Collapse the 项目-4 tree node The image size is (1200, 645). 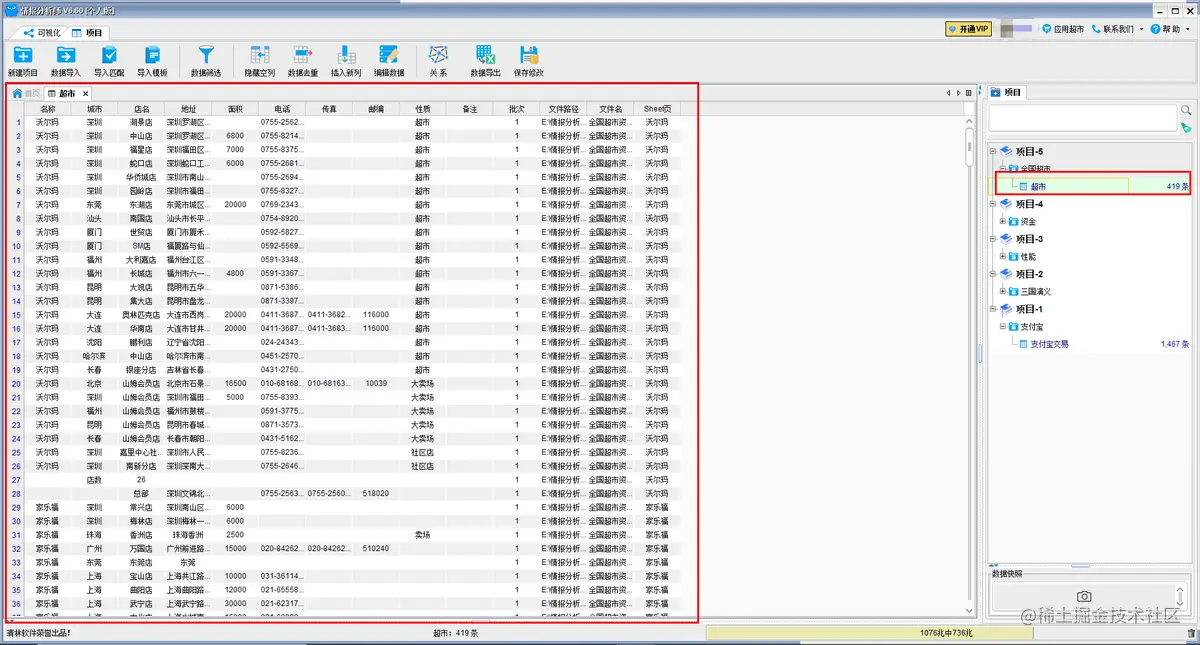(x=993, y=204)
